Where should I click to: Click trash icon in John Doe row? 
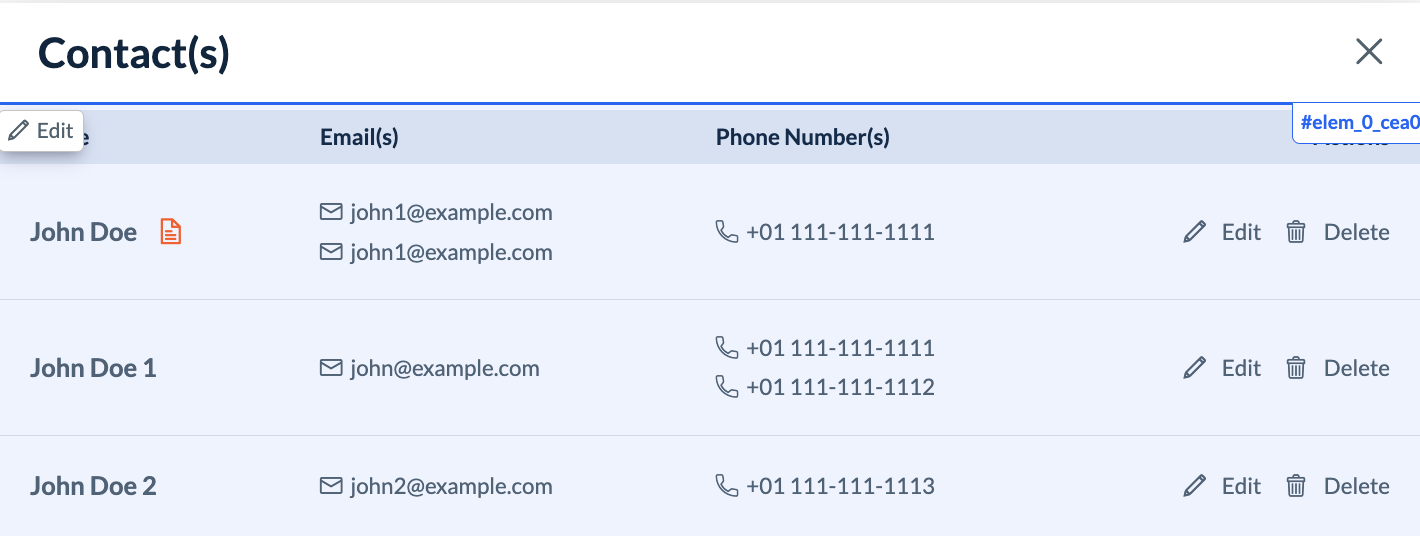pyautogui.click(x=1296, y=232)
